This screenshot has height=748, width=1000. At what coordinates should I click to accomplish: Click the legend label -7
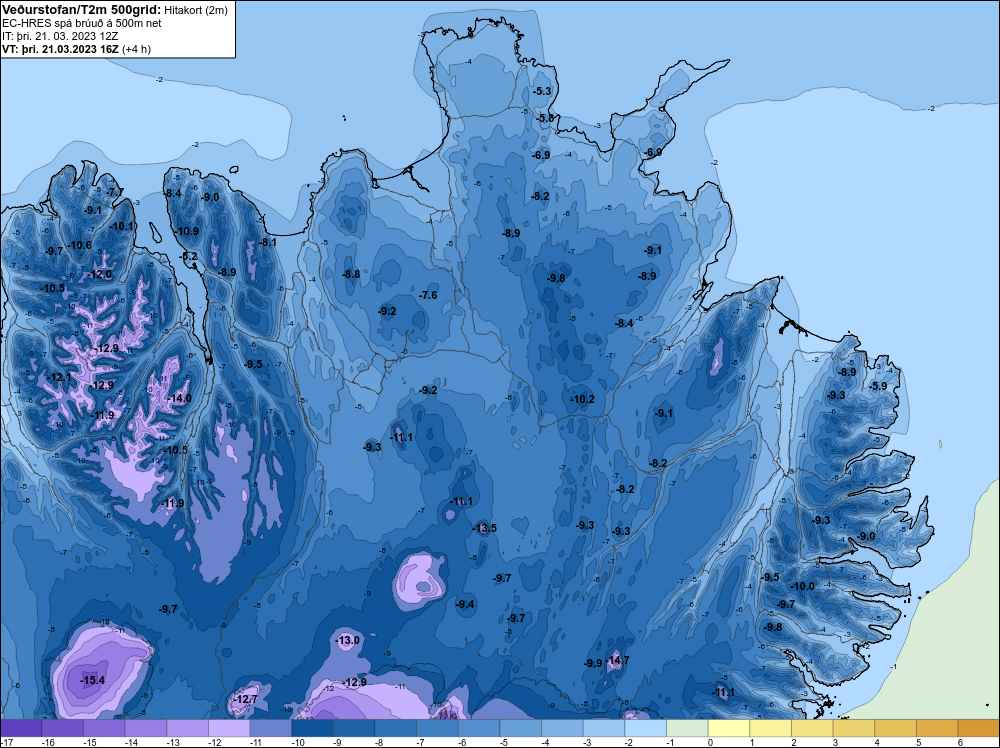421,743
